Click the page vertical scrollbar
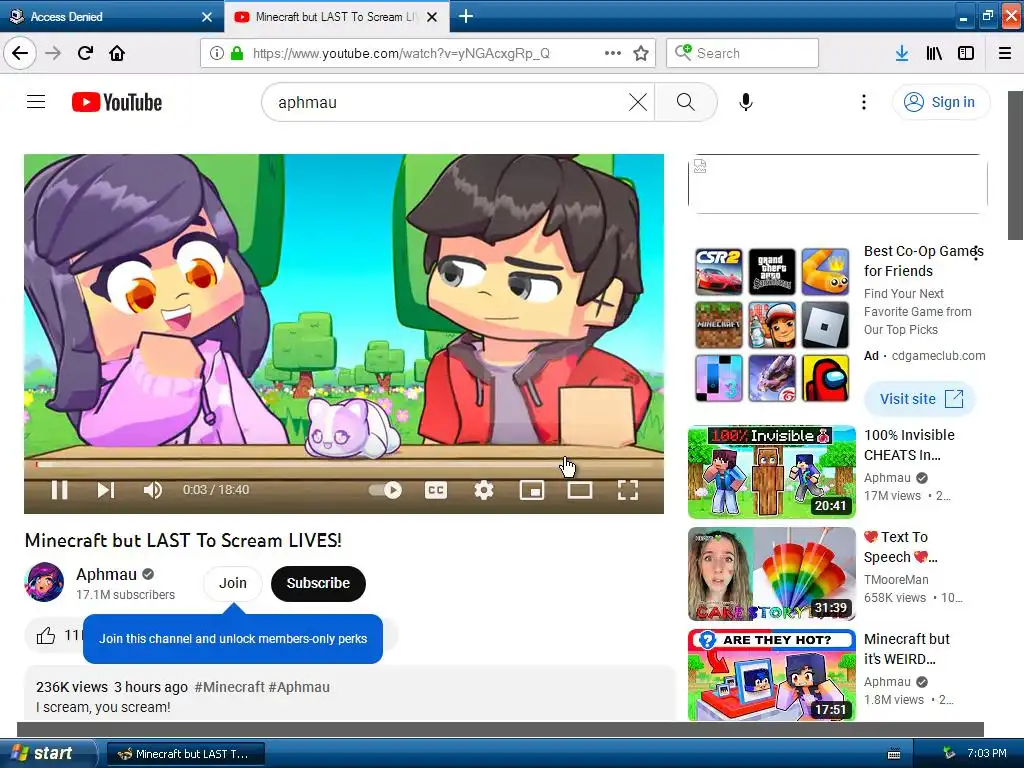Screen dimensions: 1024x768 1016,165
